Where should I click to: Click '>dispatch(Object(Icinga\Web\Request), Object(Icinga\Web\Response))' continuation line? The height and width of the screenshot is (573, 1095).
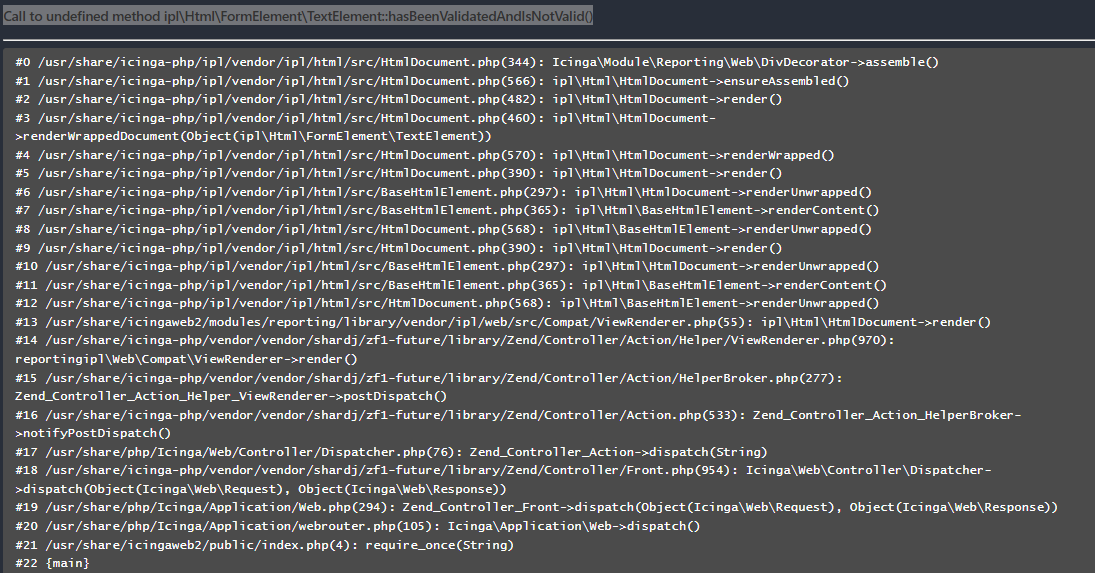(261, 489)
